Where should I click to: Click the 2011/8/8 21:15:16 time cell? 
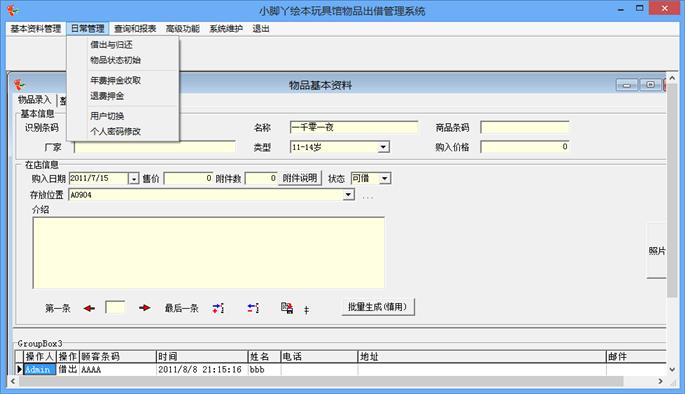[202, 370]
